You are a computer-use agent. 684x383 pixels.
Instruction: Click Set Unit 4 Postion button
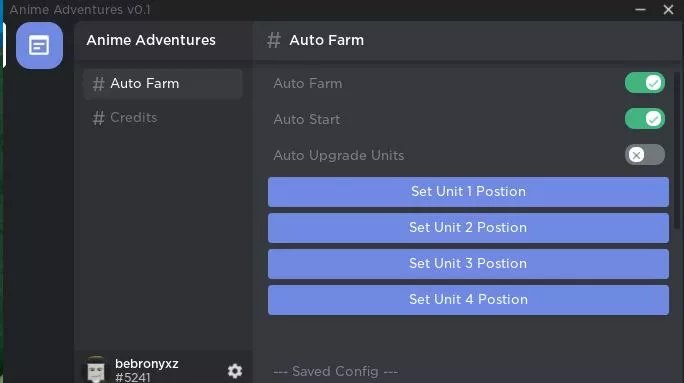click(468, 300)
